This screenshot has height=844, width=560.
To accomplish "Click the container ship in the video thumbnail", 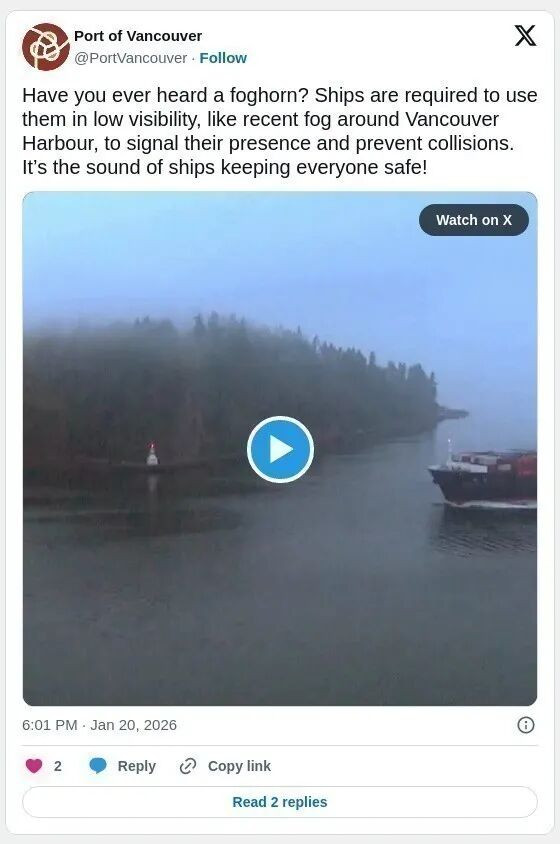I will point(482,477).
